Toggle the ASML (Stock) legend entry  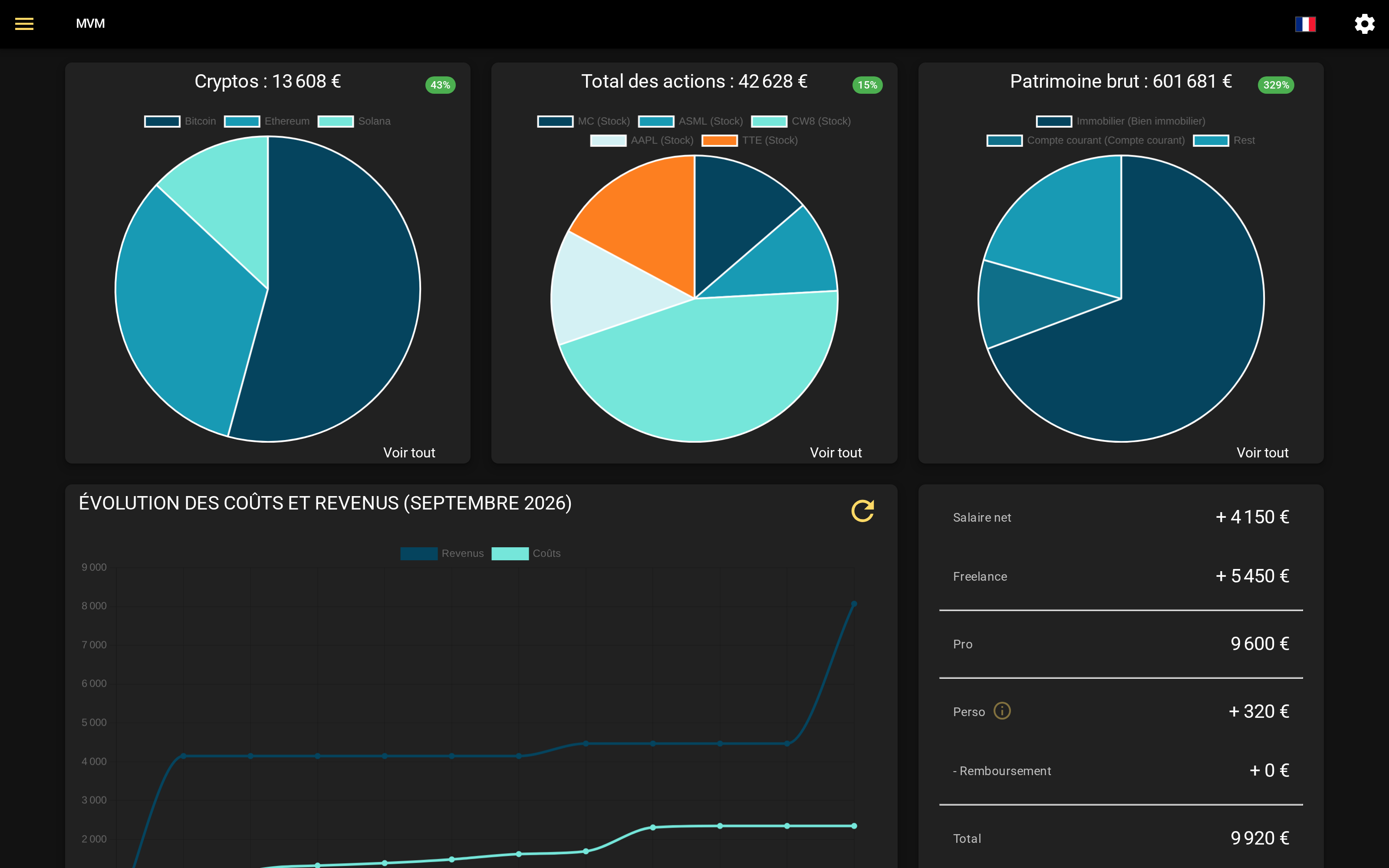click(x=691, y=121)
